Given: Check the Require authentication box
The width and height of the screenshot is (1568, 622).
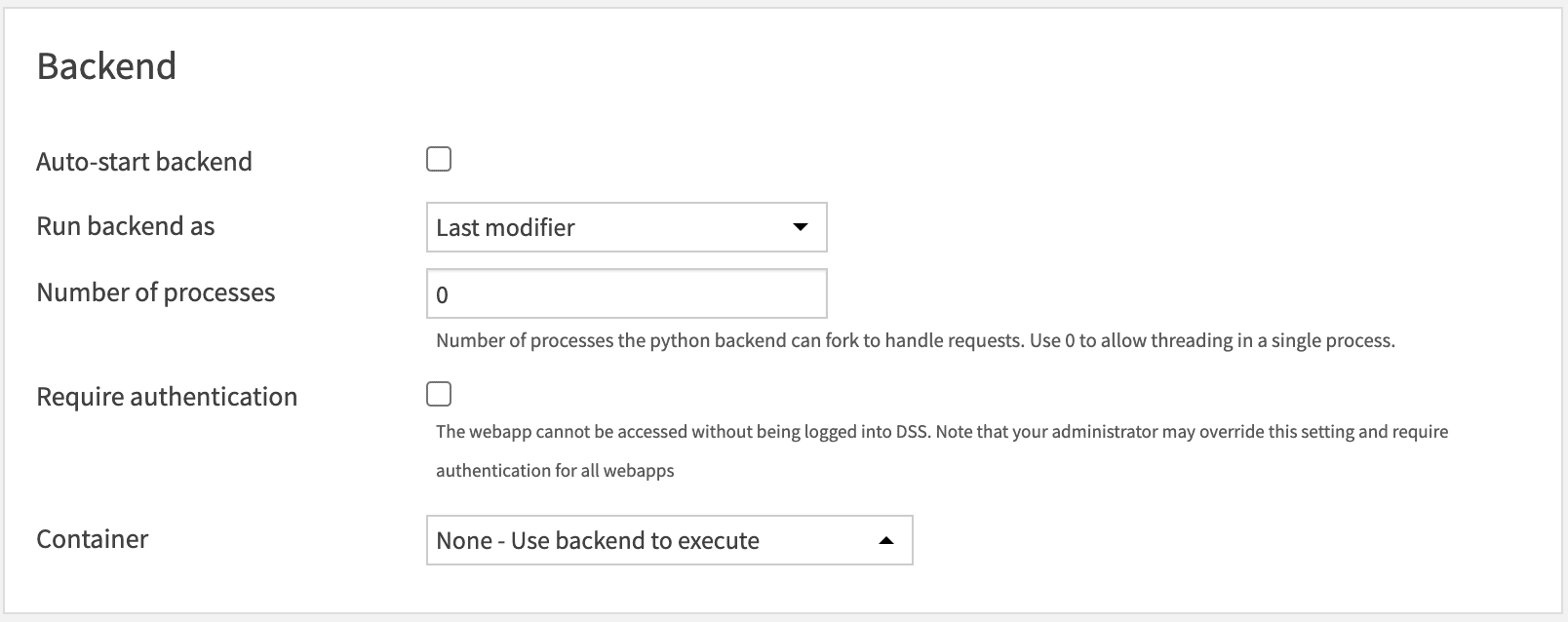Looking at the screenshot, I should [x=439, y=394].
